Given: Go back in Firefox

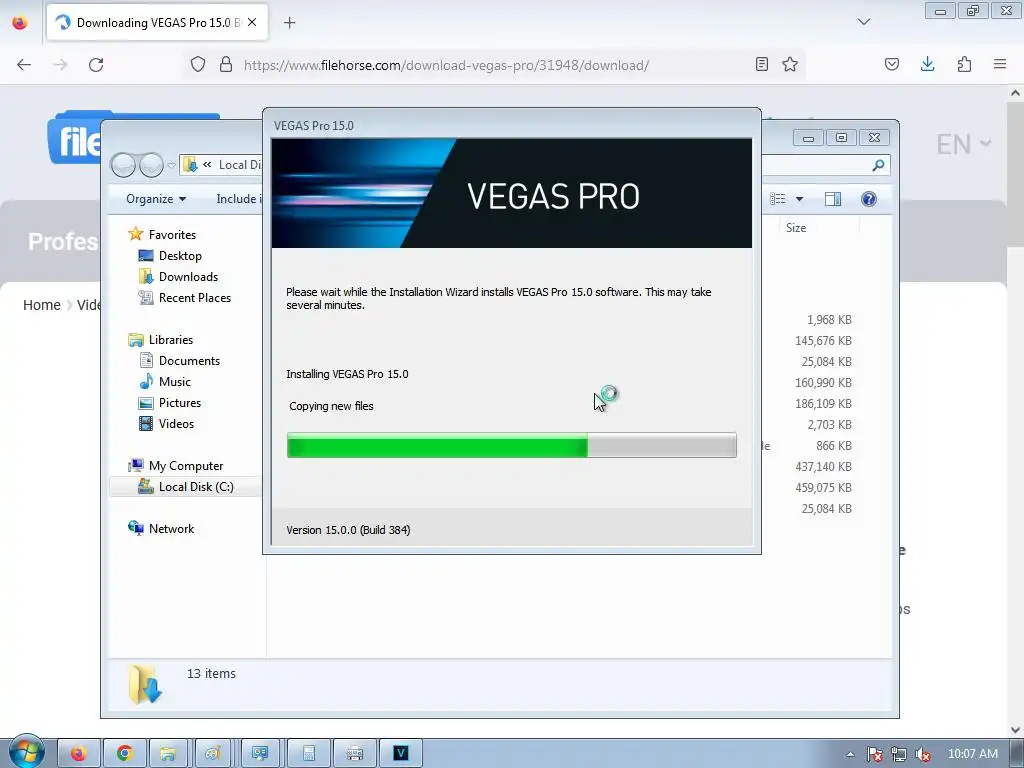Looking at the screenshot, I should [24, 65].
